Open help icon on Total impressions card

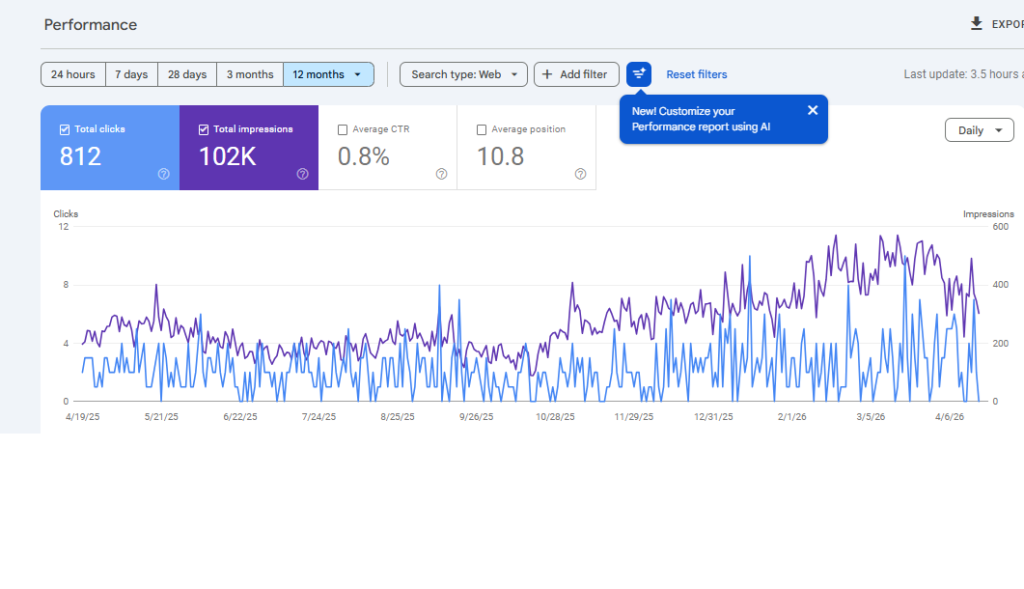click(302, 174)
